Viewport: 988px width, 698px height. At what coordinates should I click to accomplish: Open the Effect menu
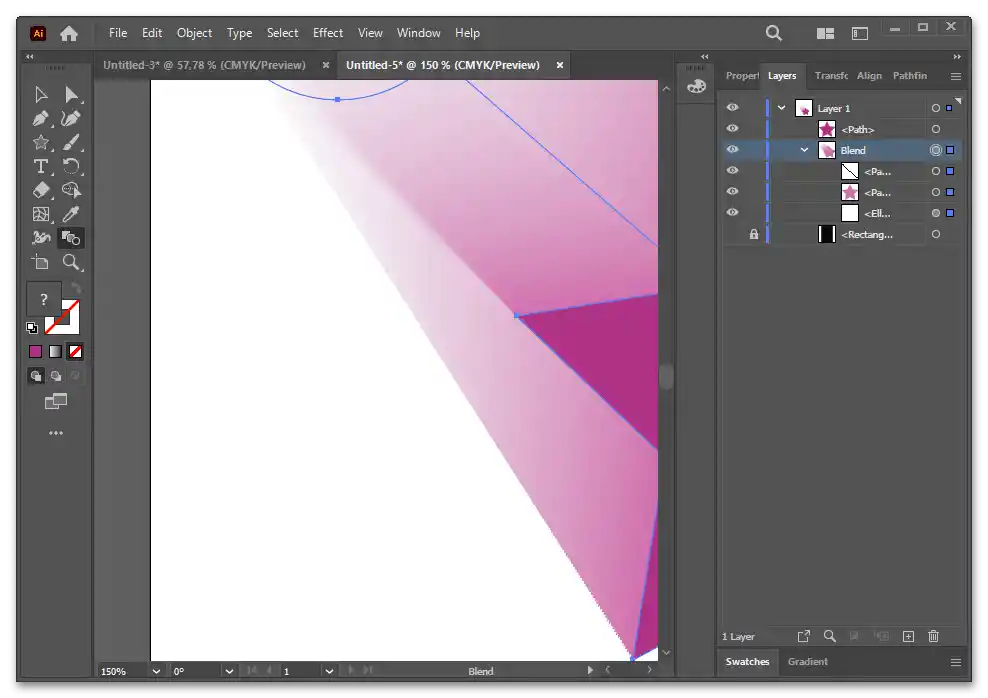[x=327, y=33]
